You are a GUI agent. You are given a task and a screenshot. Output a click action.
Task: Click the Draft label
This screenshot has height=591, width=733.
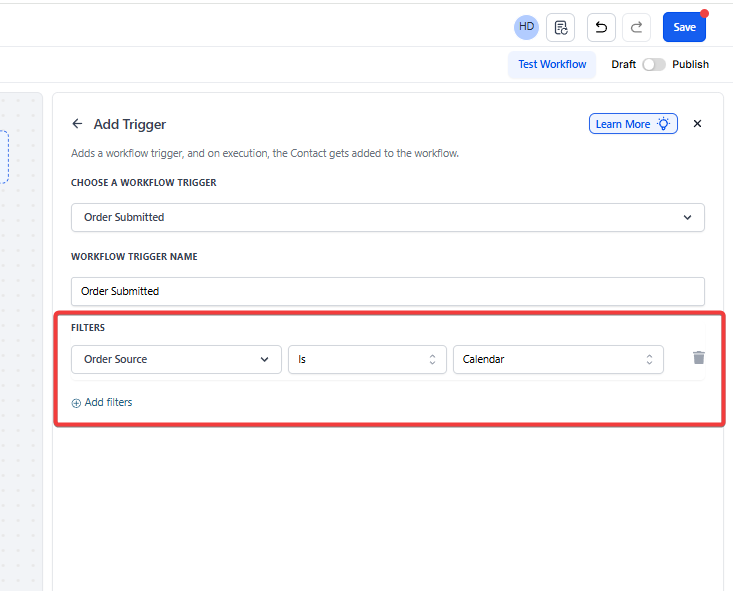623,64
